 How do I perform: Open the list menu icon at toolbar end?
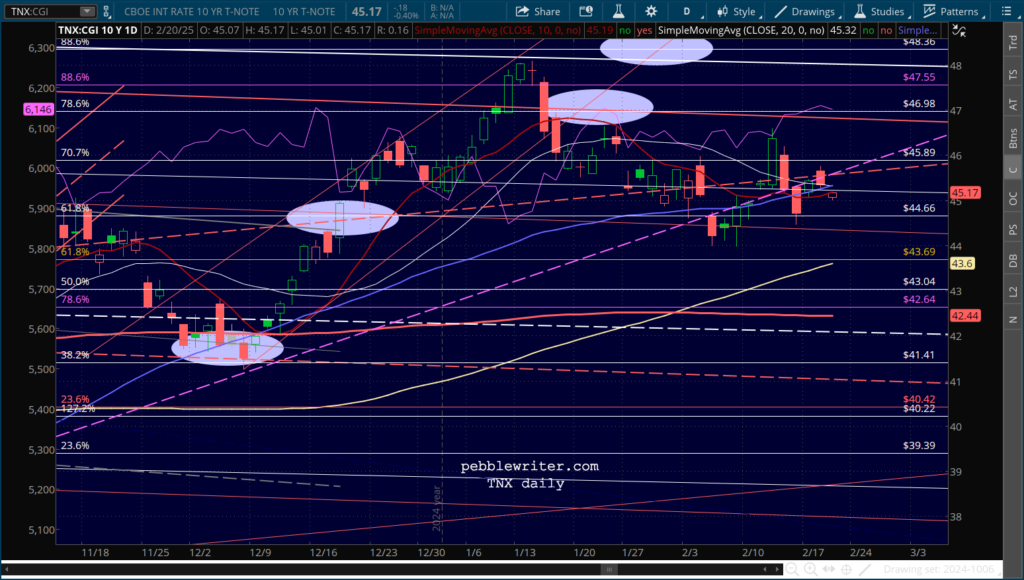click(x=1006, y=11)
